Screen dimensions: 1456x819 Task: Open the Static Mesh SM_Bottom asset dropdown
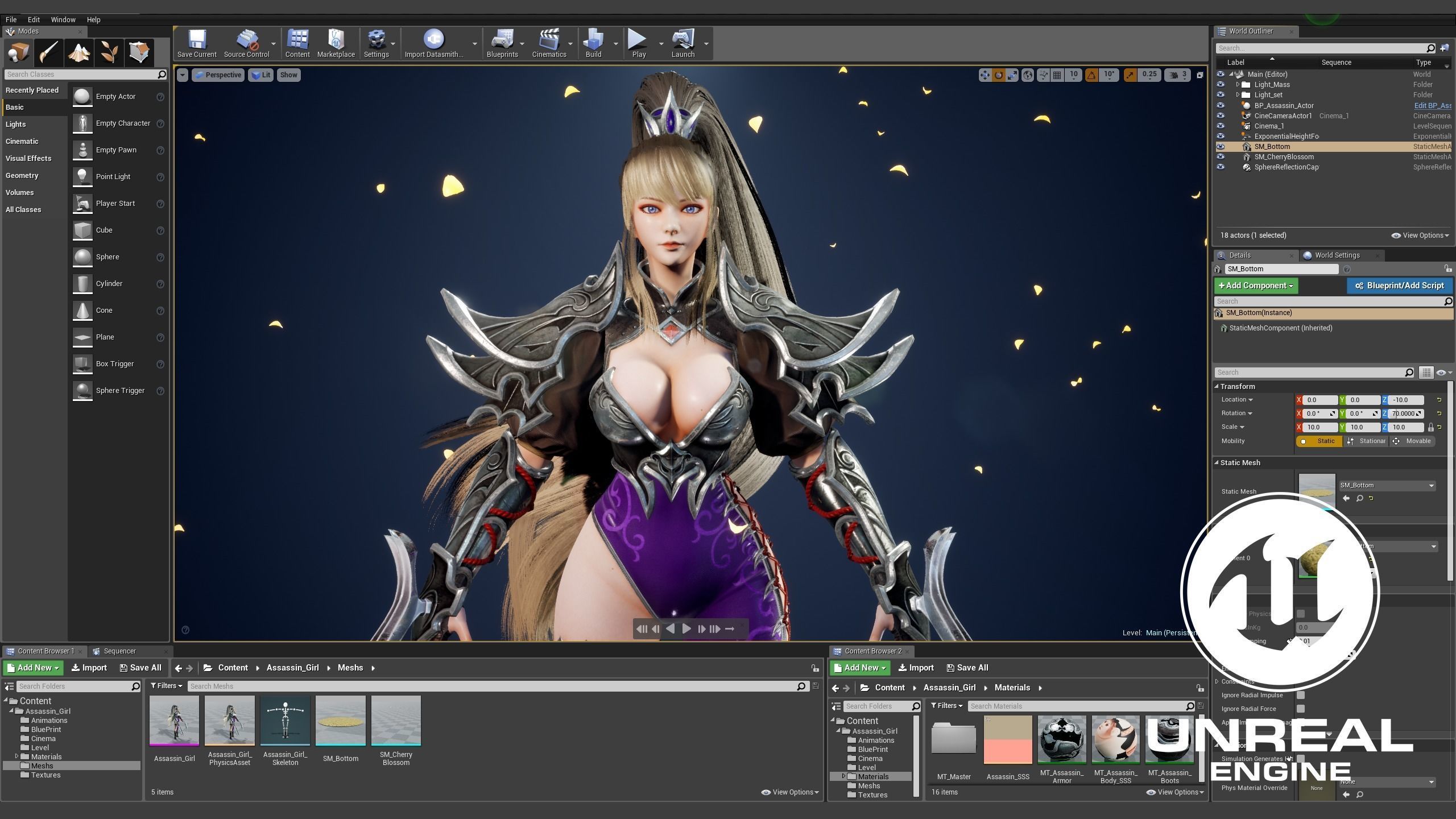[x=1387, y=486]
